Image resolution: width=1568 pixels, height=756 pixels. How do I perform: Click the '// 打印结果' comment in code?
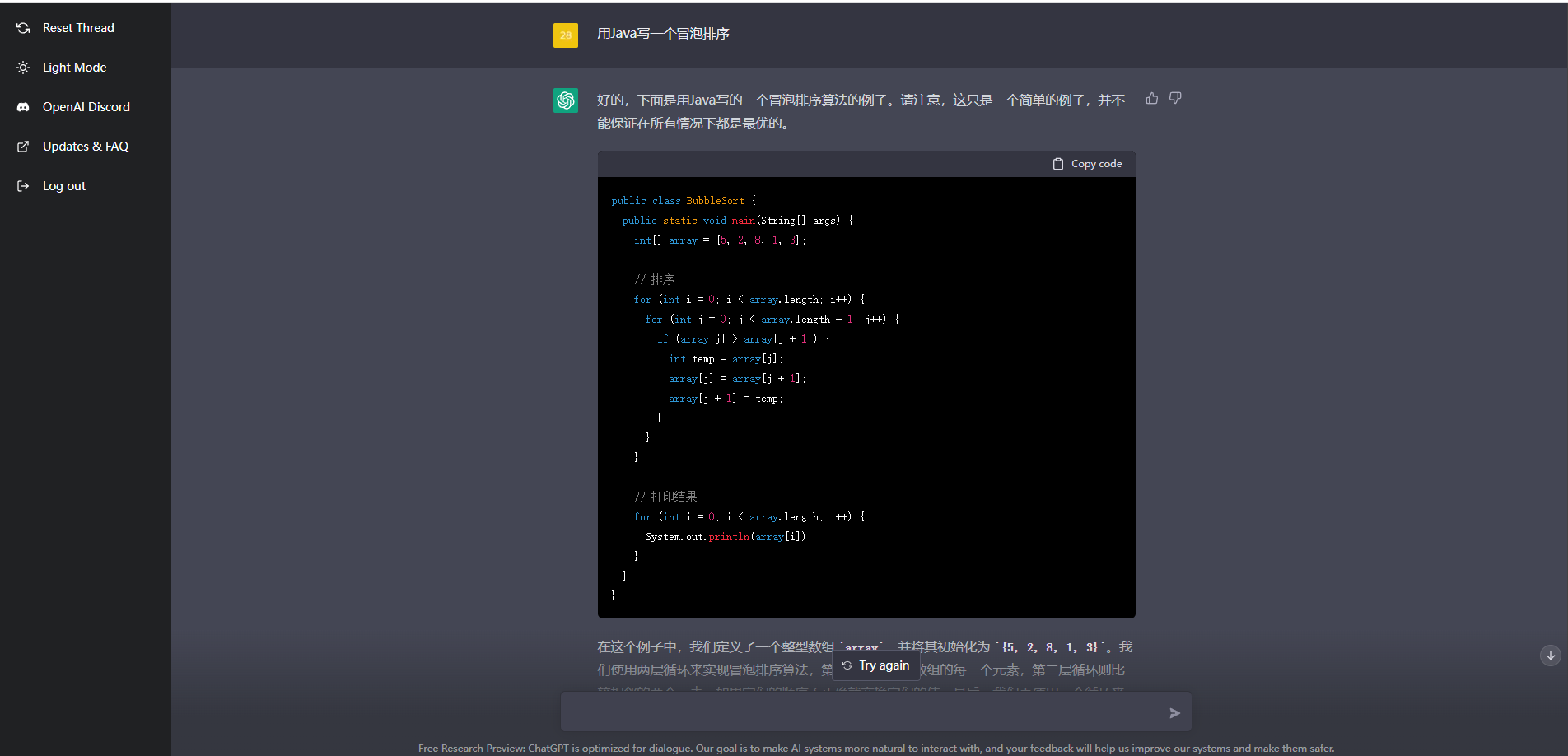(x=665, y=497)
